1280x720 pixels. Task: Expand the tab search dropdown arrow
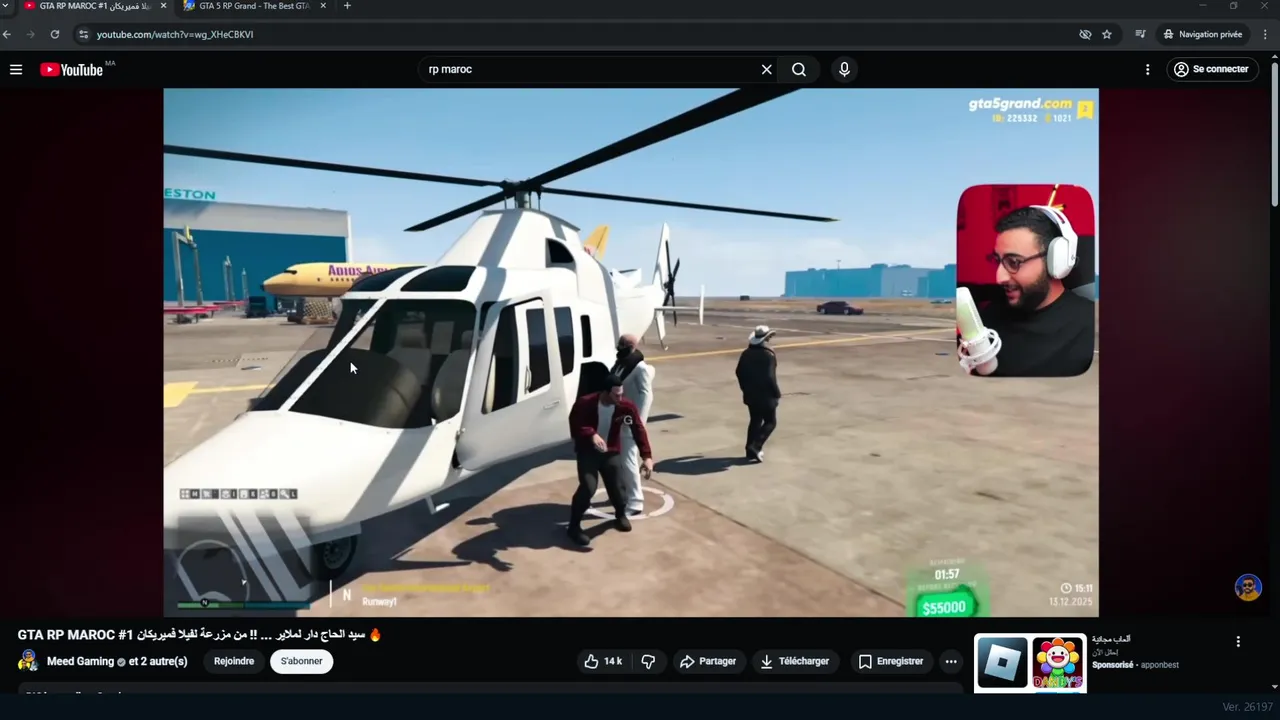pyautogui.click(x=5, y=6)
